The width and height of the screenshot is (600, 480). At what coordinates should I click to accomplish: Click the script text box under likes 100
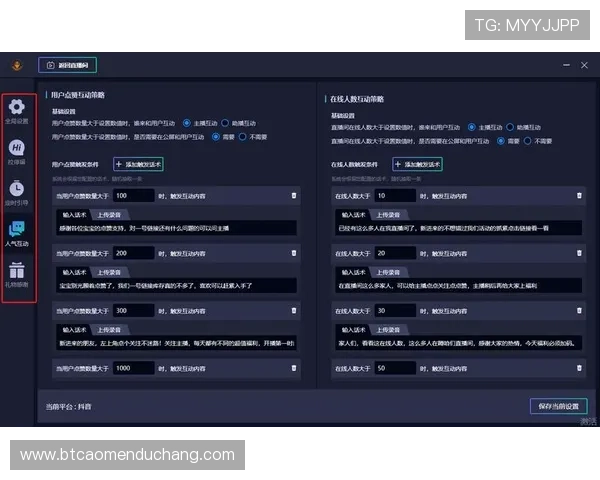point(176,228)
